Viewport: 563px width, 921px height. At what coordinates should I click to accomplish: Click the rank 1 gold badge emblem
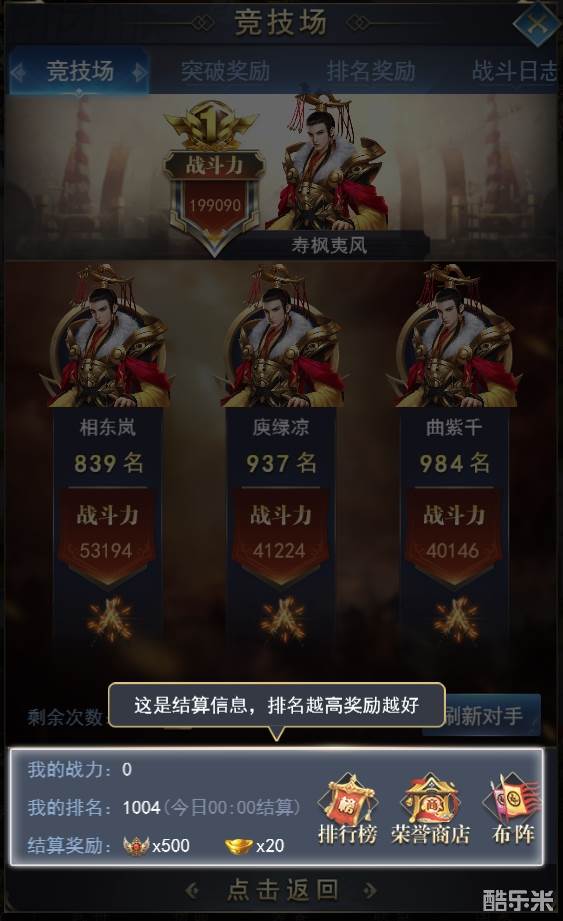tap(211, 125)
